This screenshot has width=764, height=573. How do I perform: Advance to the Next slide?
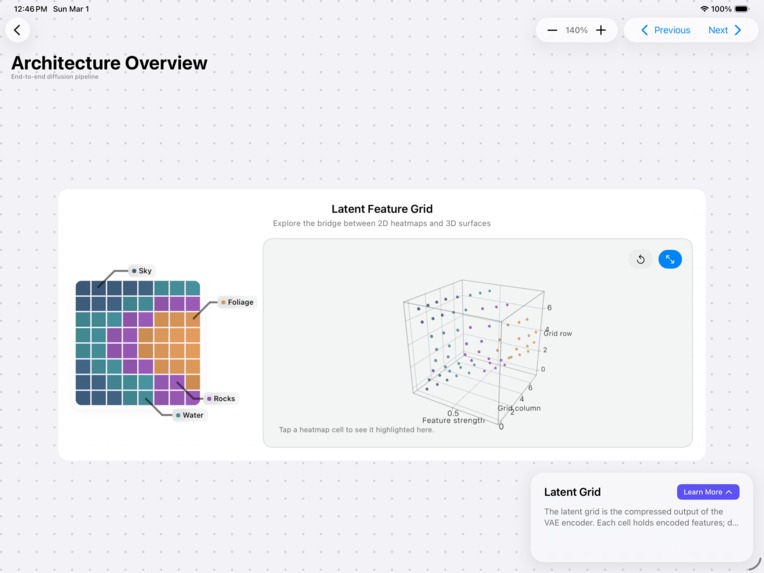click(x=725, y=30)
